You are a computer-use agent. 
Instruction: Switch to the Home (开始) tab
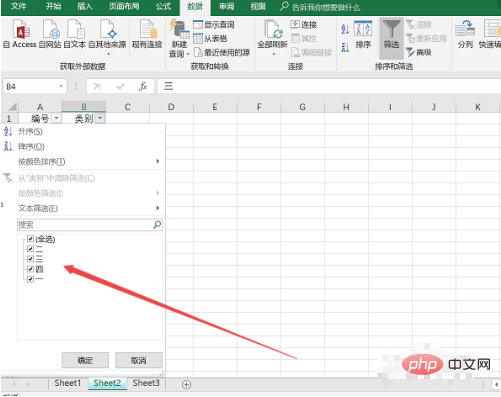(53, 6)
